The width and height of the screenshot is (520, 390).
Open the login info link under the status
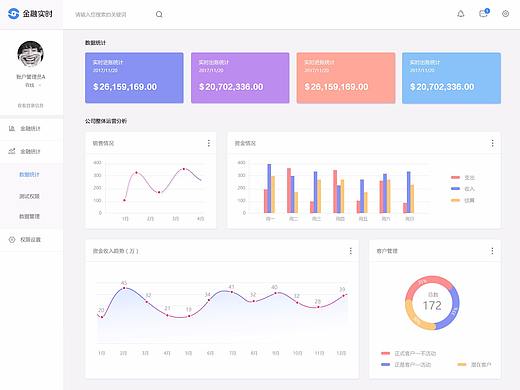(30, 105)
